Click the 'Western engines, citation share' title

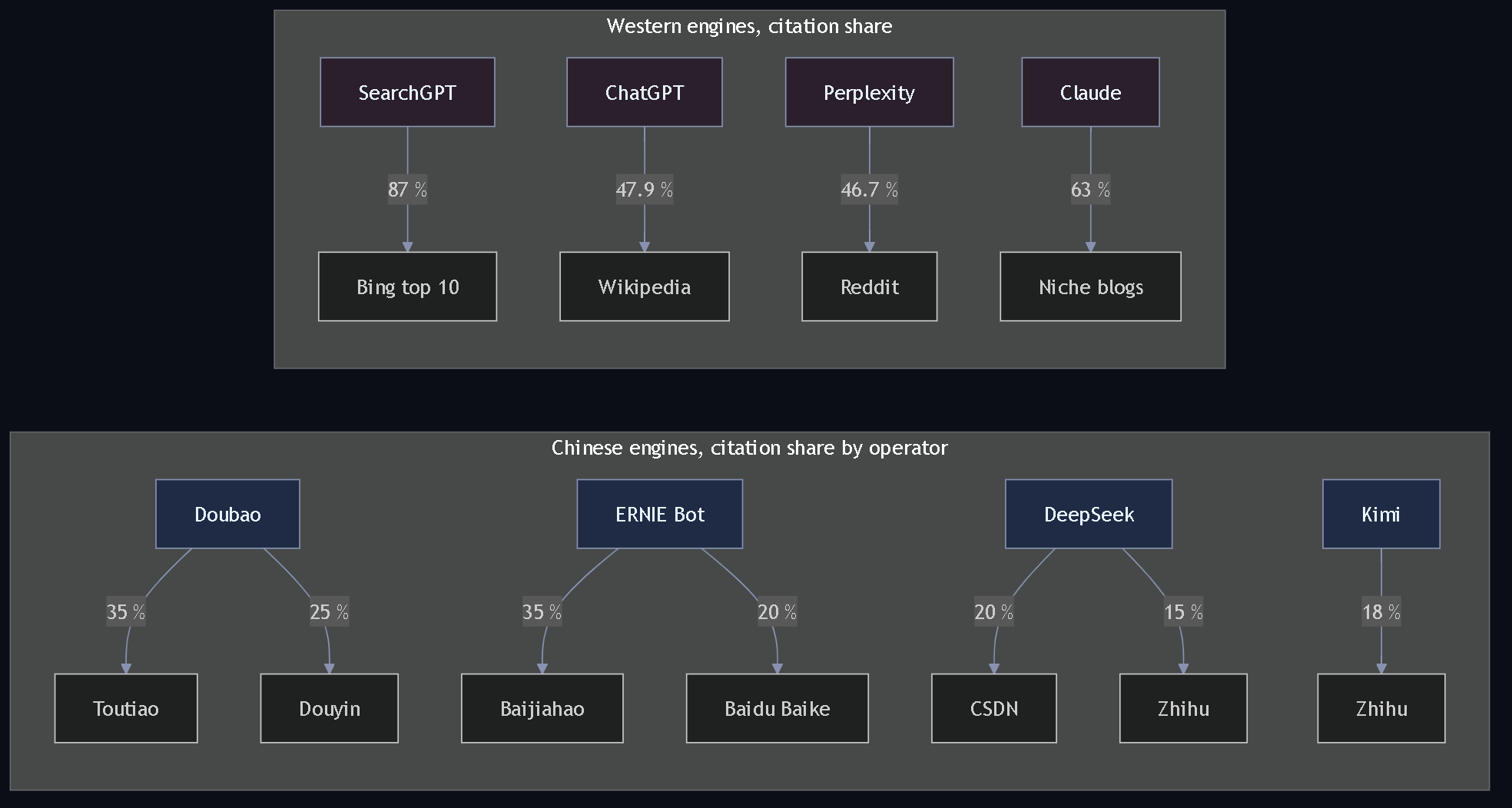click(749, 26)
